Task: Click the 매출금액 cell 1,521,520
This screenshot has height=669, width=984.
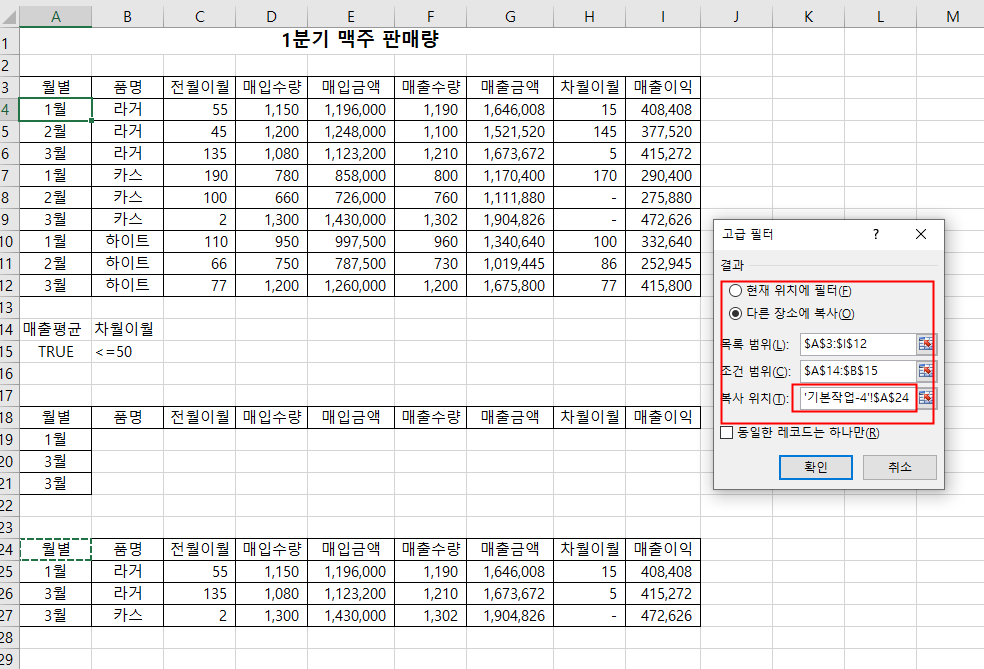Action: (510, 132)
